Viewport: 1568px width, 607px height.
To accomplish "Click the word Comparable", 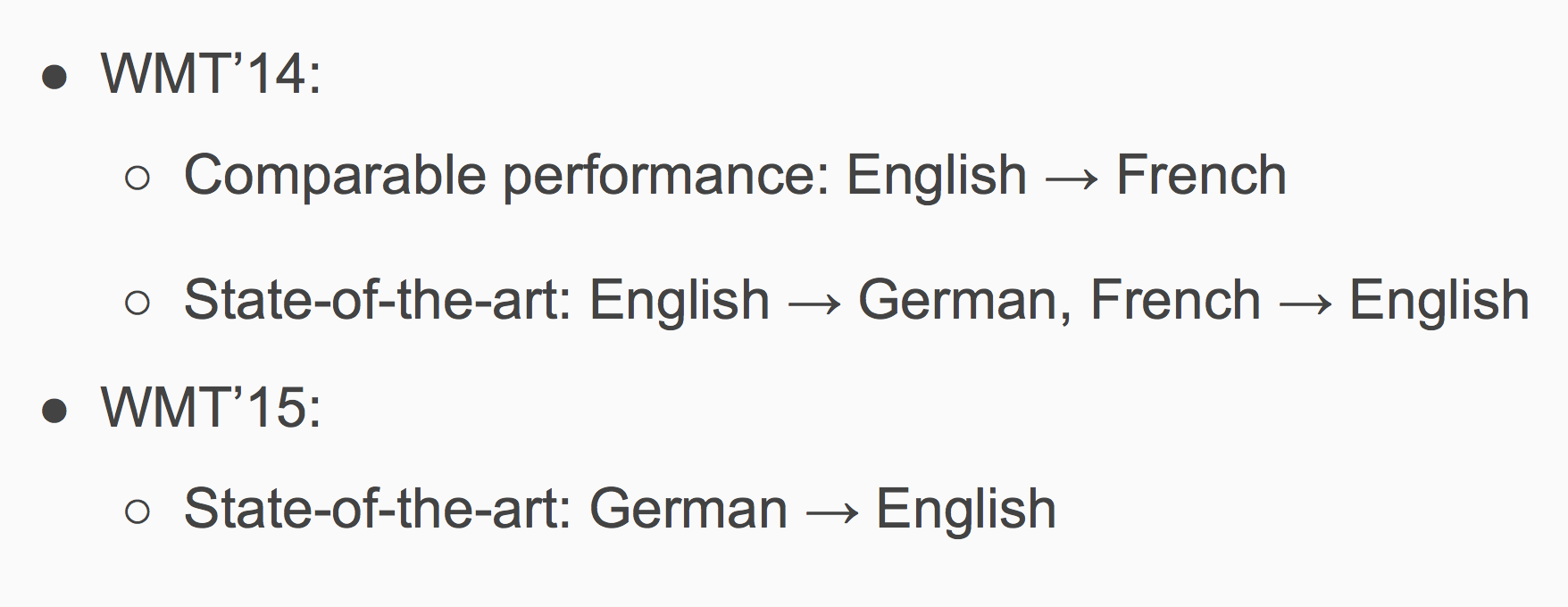I will (x=335, y=176).
